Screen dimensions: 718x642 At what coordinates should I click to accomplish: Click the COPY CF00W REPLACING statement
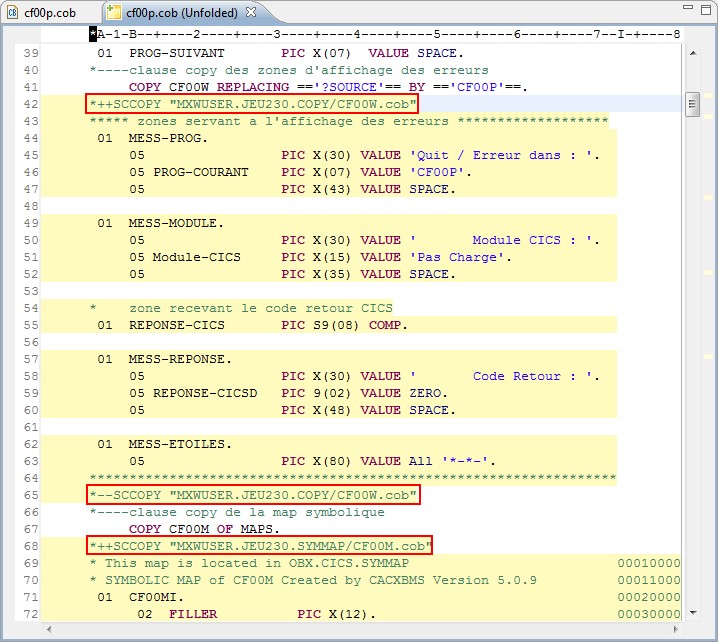point(328,87)
